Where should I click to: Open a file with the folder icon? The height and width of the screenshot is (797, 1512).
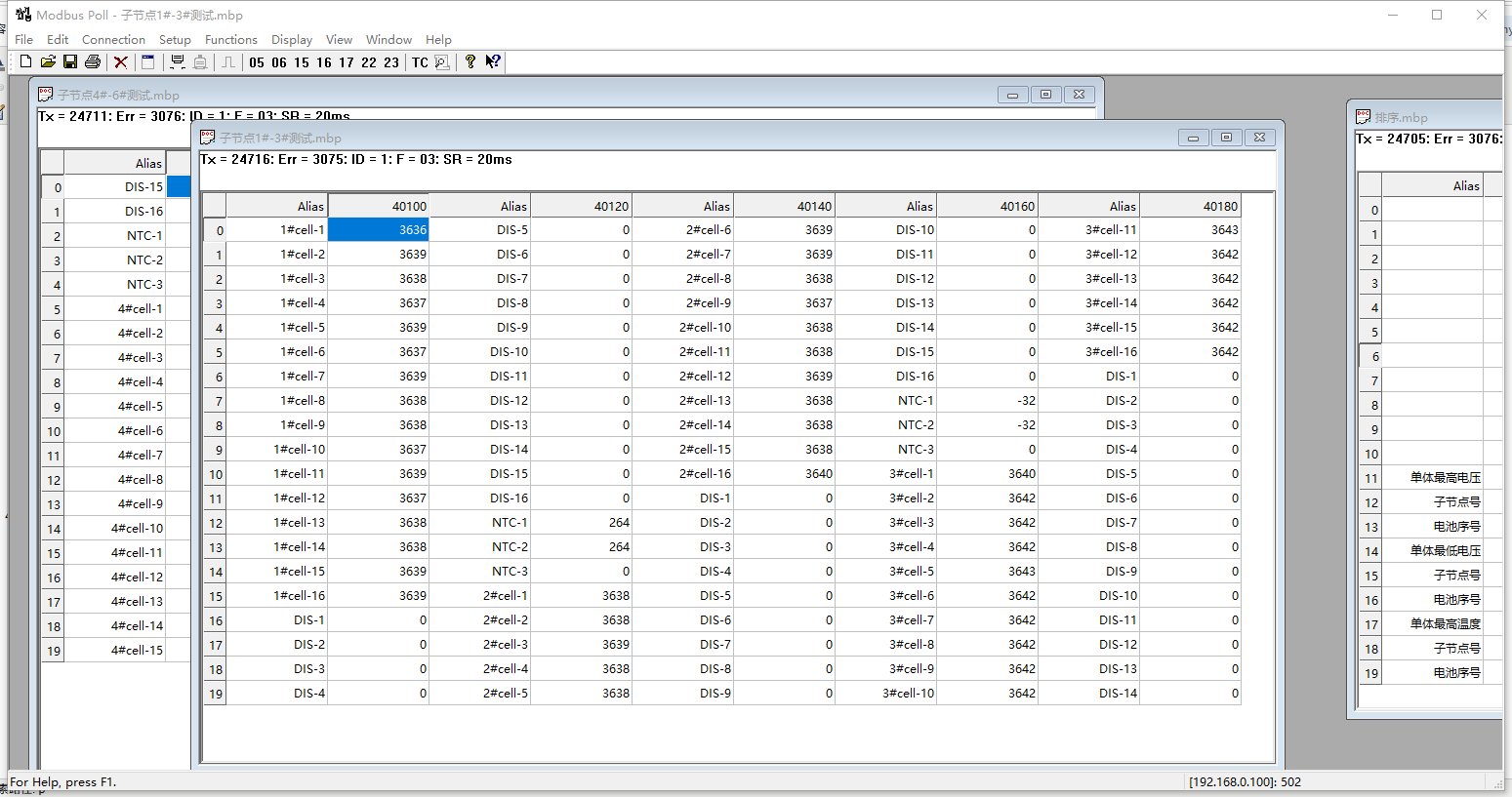(x=48, y=61)
